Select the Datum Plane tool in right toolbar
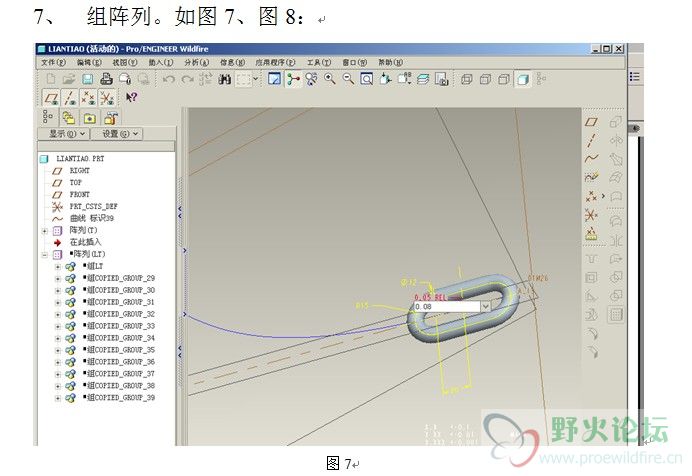Screen dimensions: 692x476 [x=591, y=122]
